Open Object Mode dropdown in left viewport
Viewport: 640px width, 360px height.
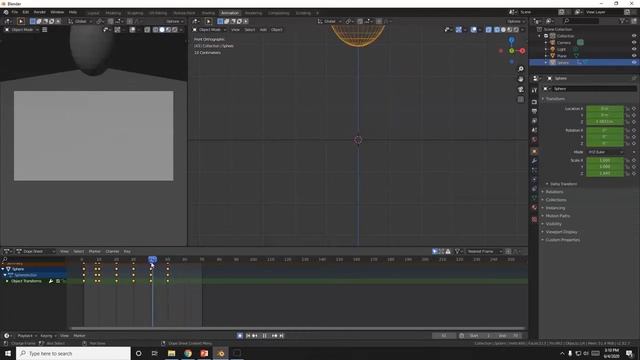tap(22, 29)
